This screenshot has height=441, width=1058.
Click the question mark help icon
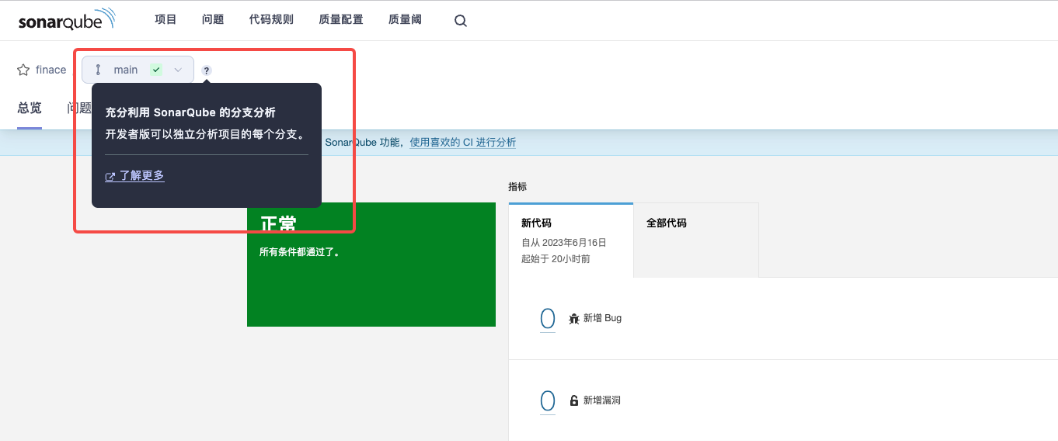click(x=206, y=70)
